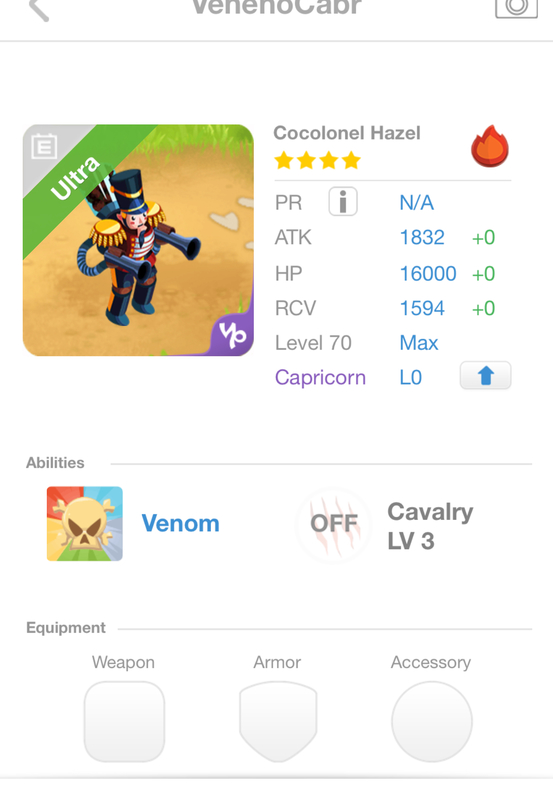This screenshot has height=800, width=553.
Task: Tap the Cocolonel Hazel character portrait
Action: pos(138,240)
